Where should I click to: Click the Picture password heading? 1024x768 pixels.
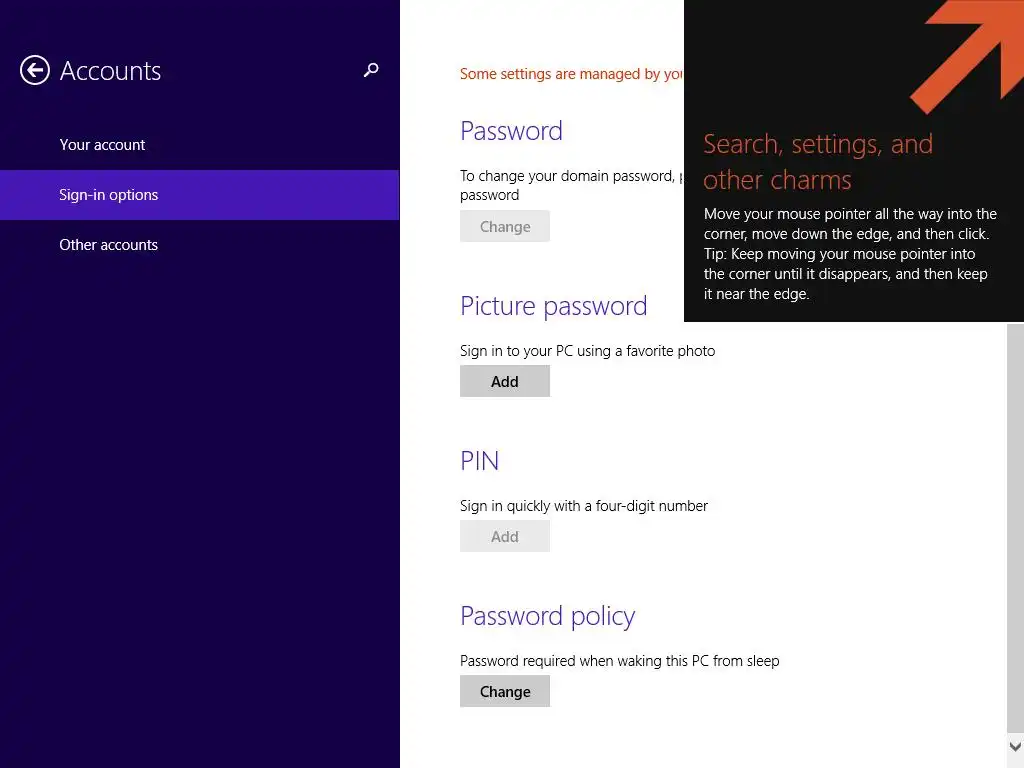[554, 306]
